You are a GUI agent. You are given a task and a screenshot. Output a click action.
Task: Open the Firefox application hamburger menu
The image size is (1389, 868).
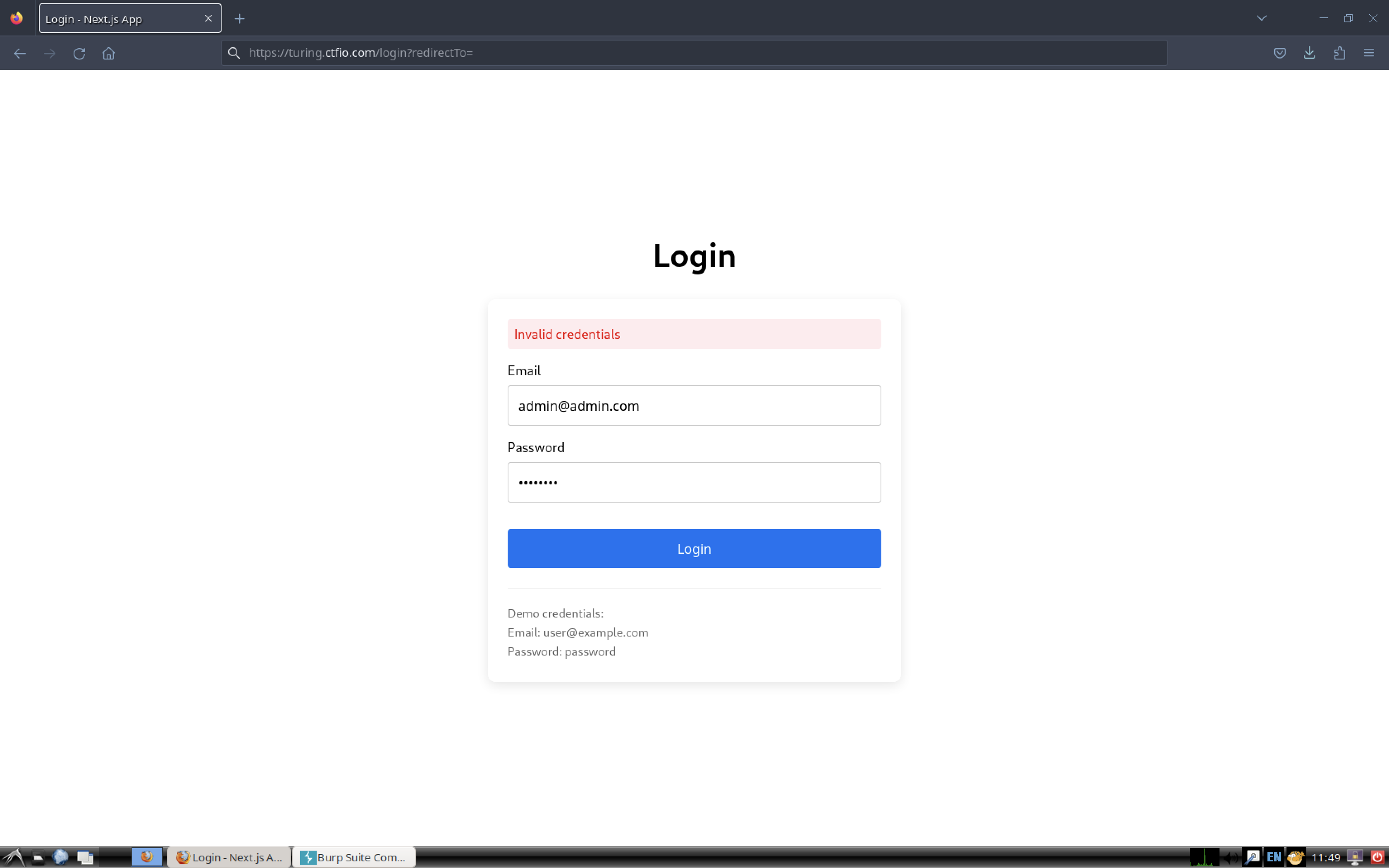click(x=1369, y=53)
